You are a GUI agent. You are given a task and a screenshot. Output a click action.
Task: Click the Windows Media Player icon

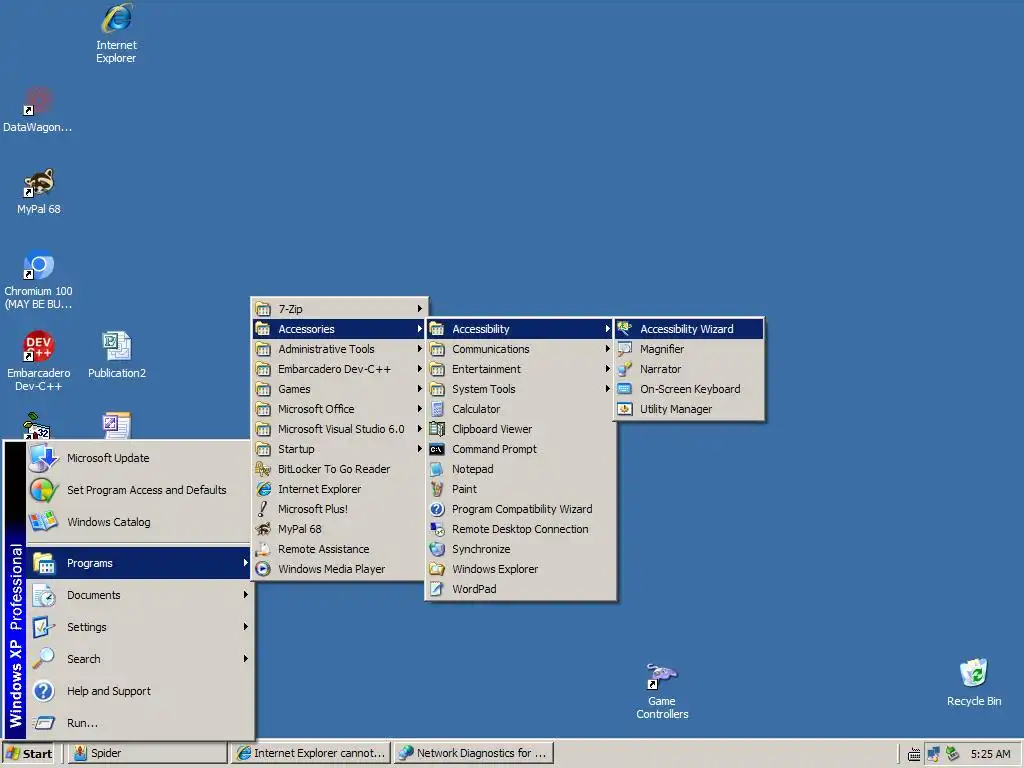pos(263,569)
